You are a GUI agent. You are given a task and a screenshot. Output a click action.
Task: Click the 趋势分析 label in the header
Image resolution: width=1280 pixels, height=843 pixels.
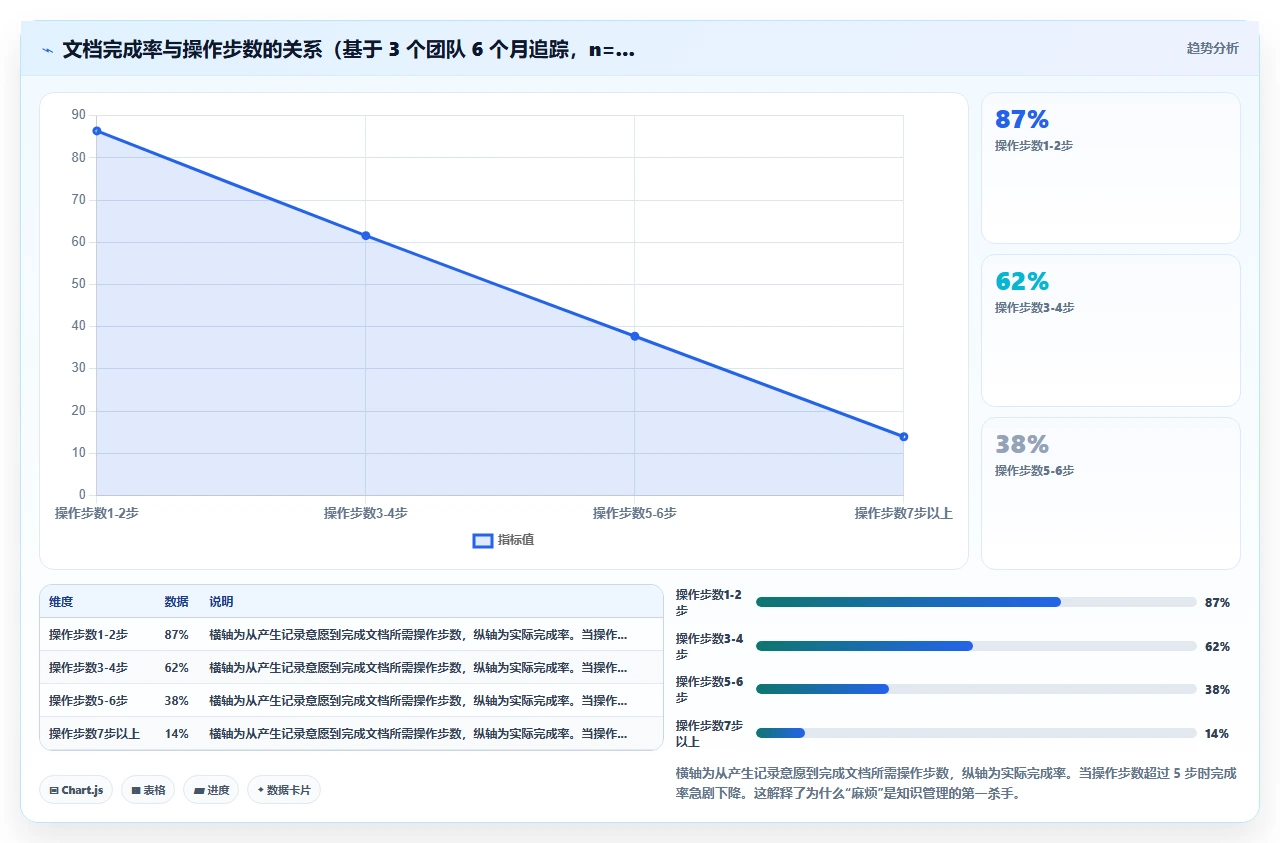[x=1212, y=48]
